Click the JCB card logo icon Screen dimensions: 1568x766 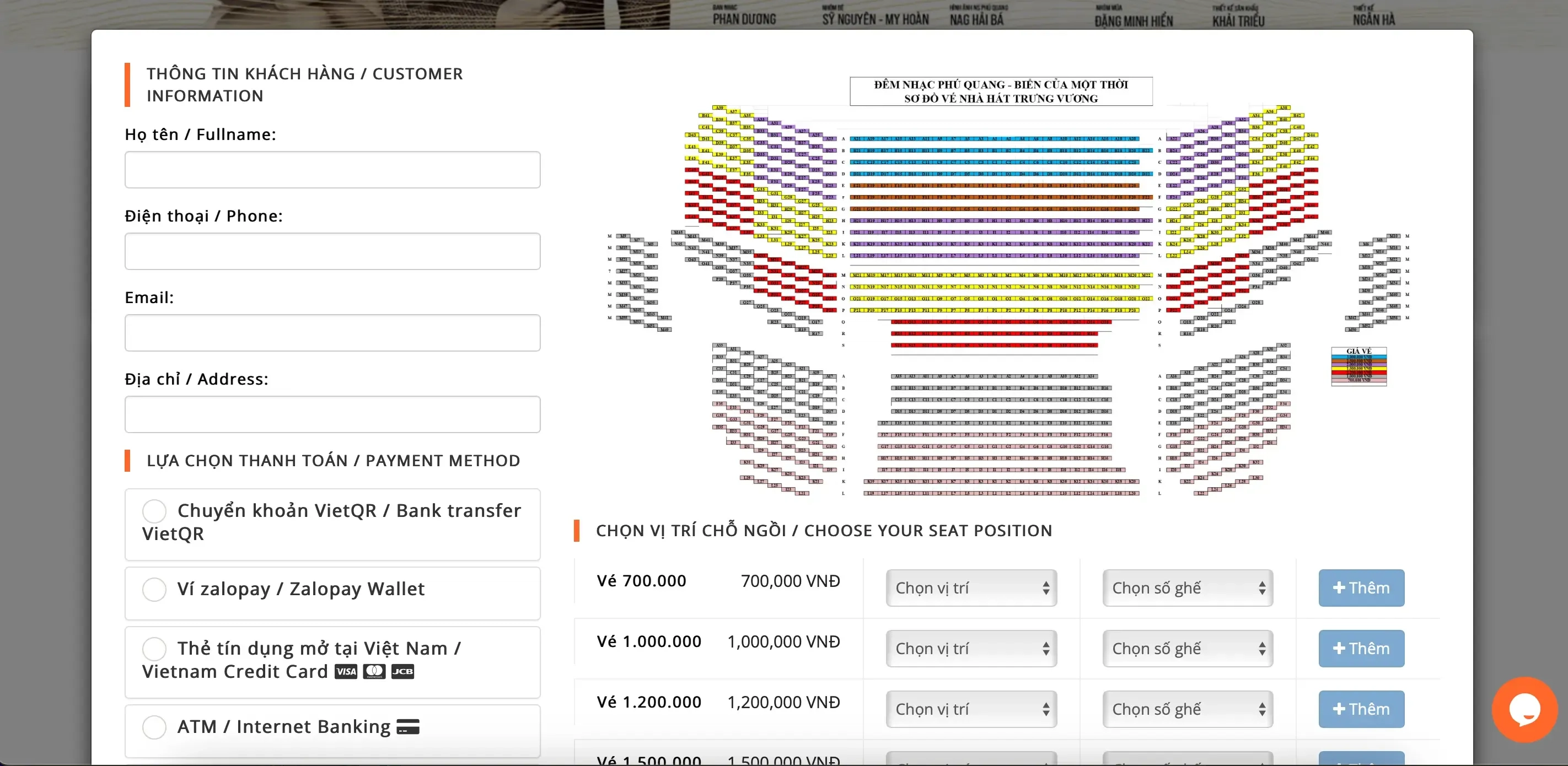tap(402, 672)
